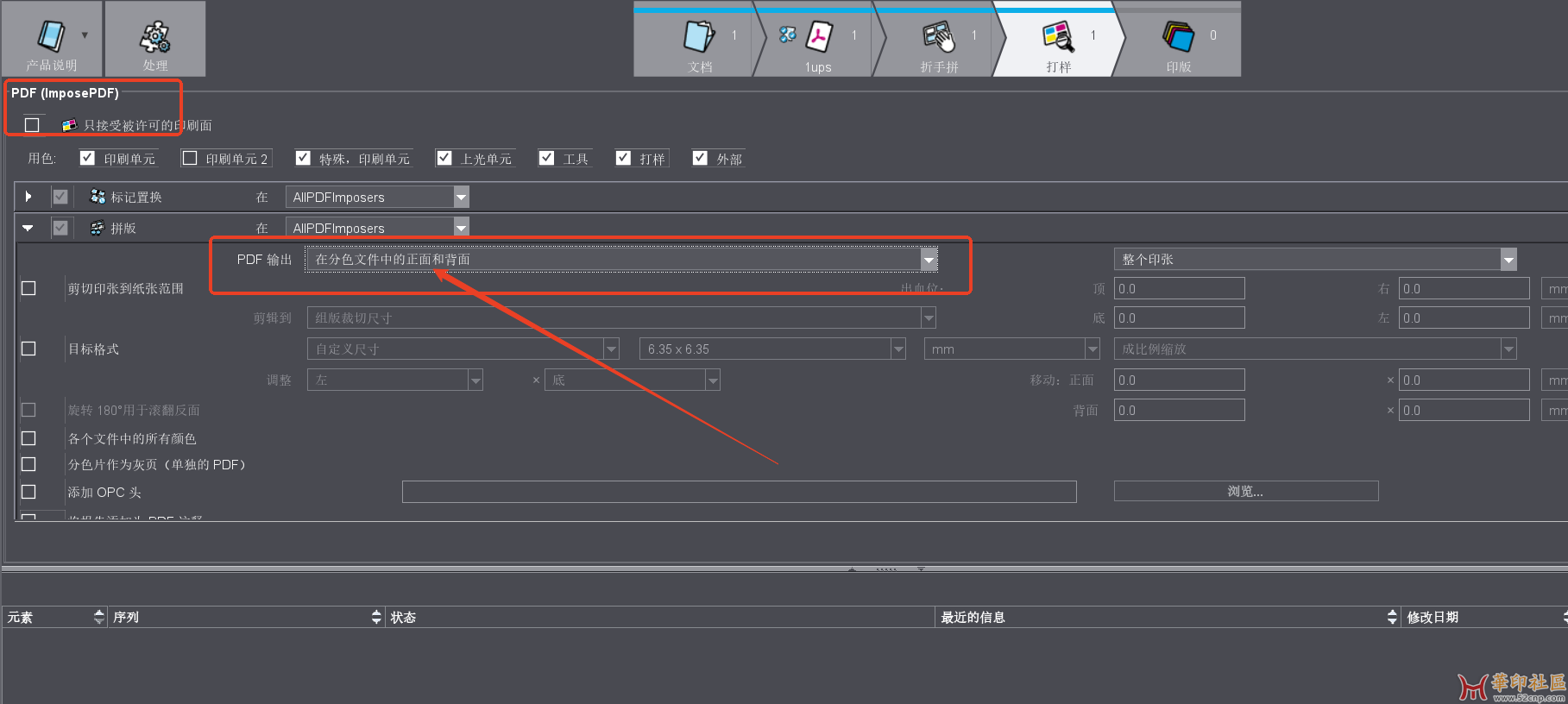The height and width of the screenshot is (704, 1568).
Task: Click the 顶 bleed value field
Action: (1179, 288)
